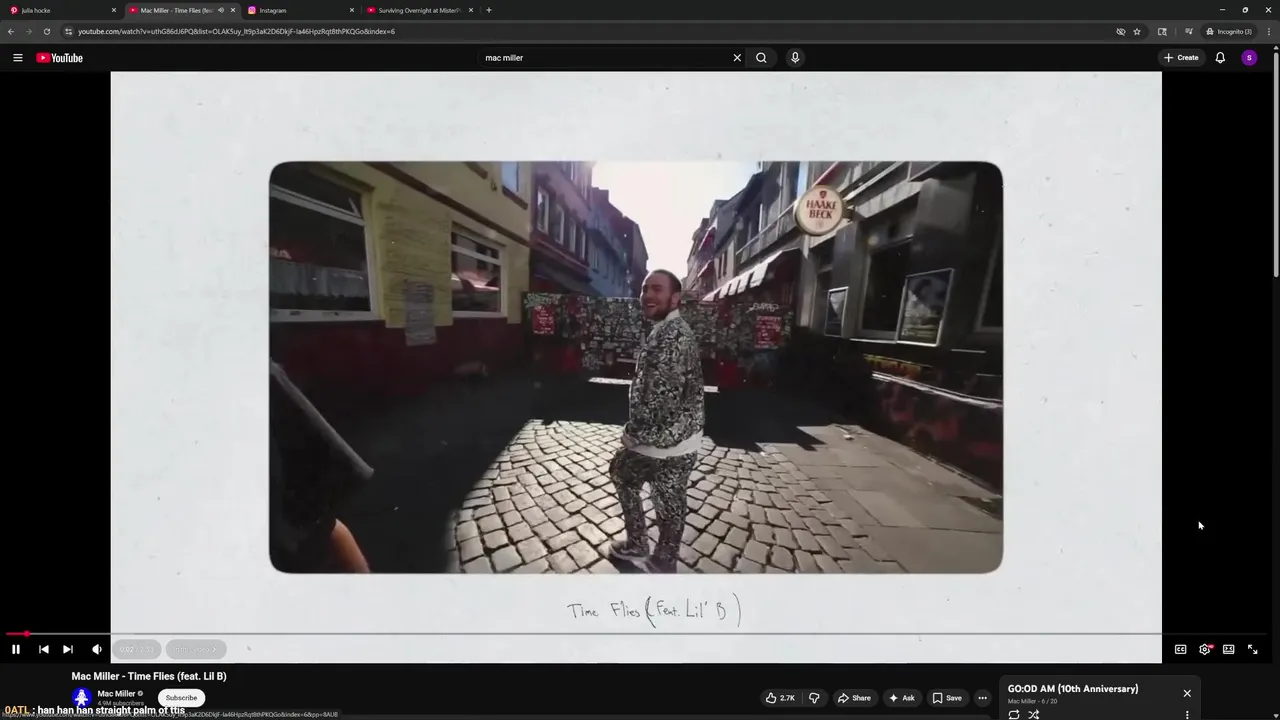Viewport: 1280px width, 720px height.
Task: View site information icon in address bar
Action: coord(68,31)
